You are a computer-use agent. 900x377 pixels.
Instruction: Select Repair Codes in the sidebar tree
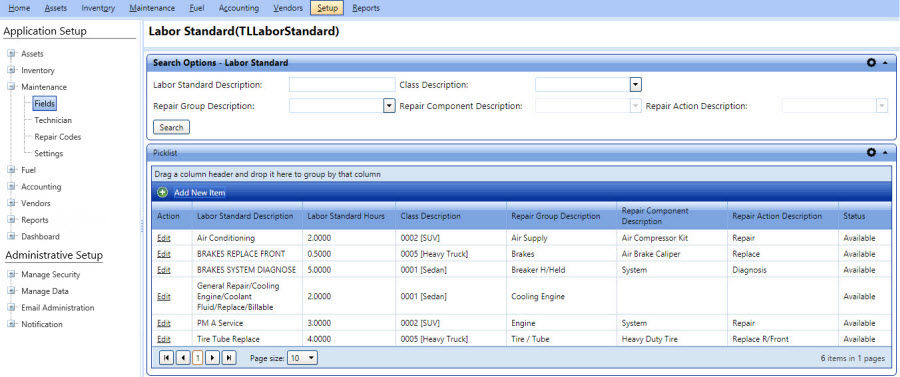pos(57,137)
